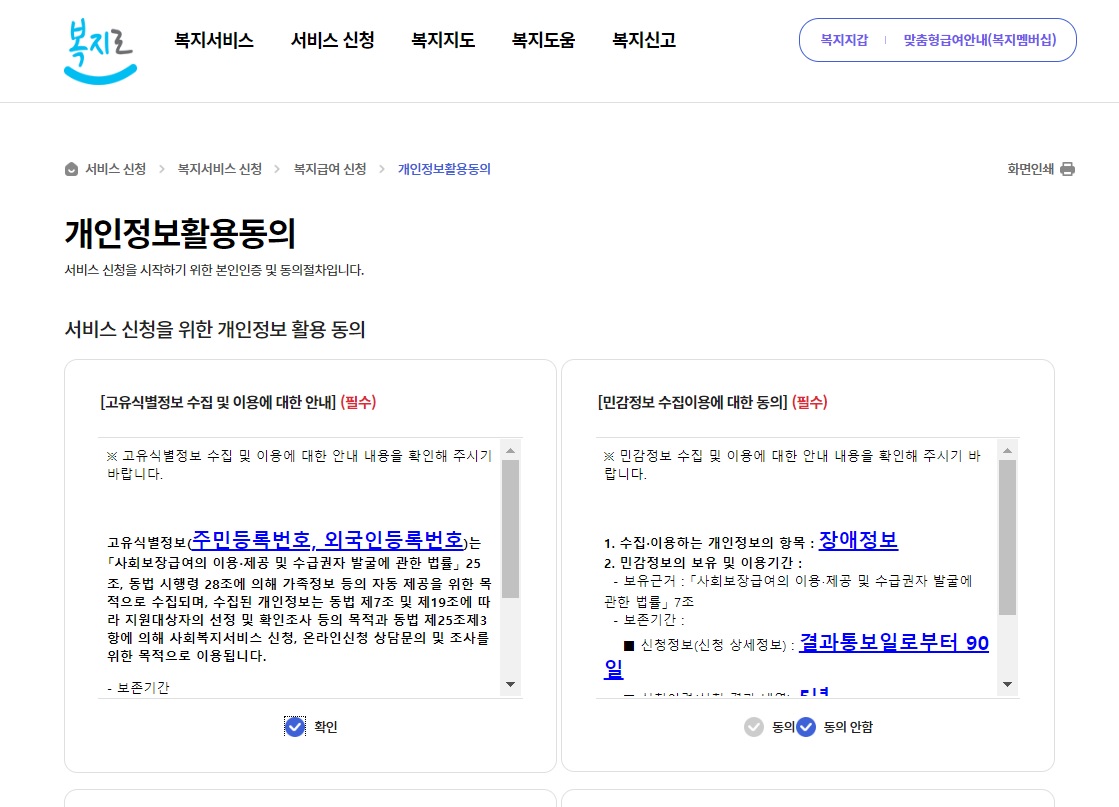
Task: Open the 복지서비스 menu
Action: [x=212, y=41]
